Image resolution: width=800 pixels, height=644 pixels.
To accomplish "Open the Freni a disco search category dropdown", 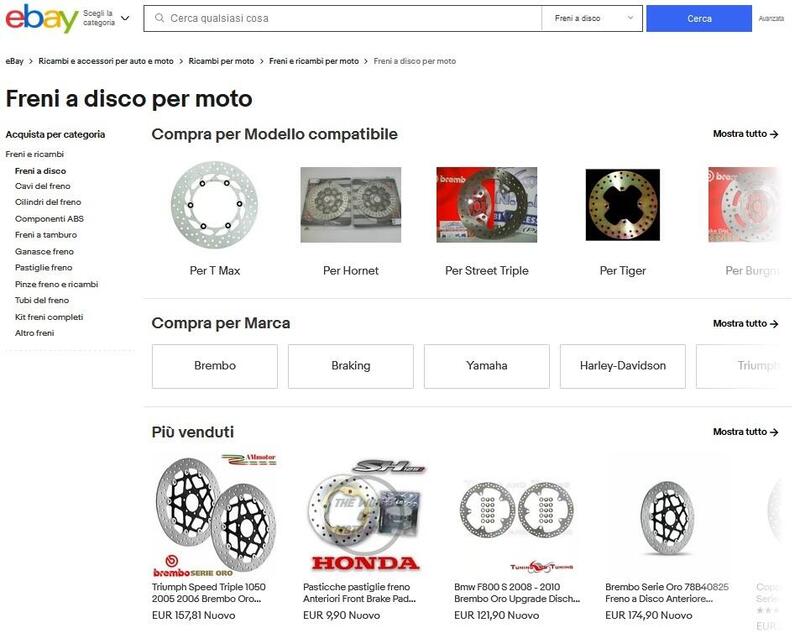I will point(592,18).
